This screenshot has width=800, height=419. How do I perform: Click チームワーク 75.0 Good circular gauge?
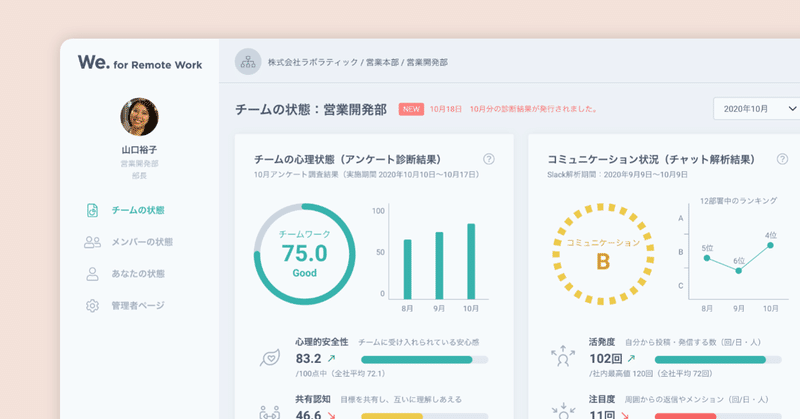305,254
